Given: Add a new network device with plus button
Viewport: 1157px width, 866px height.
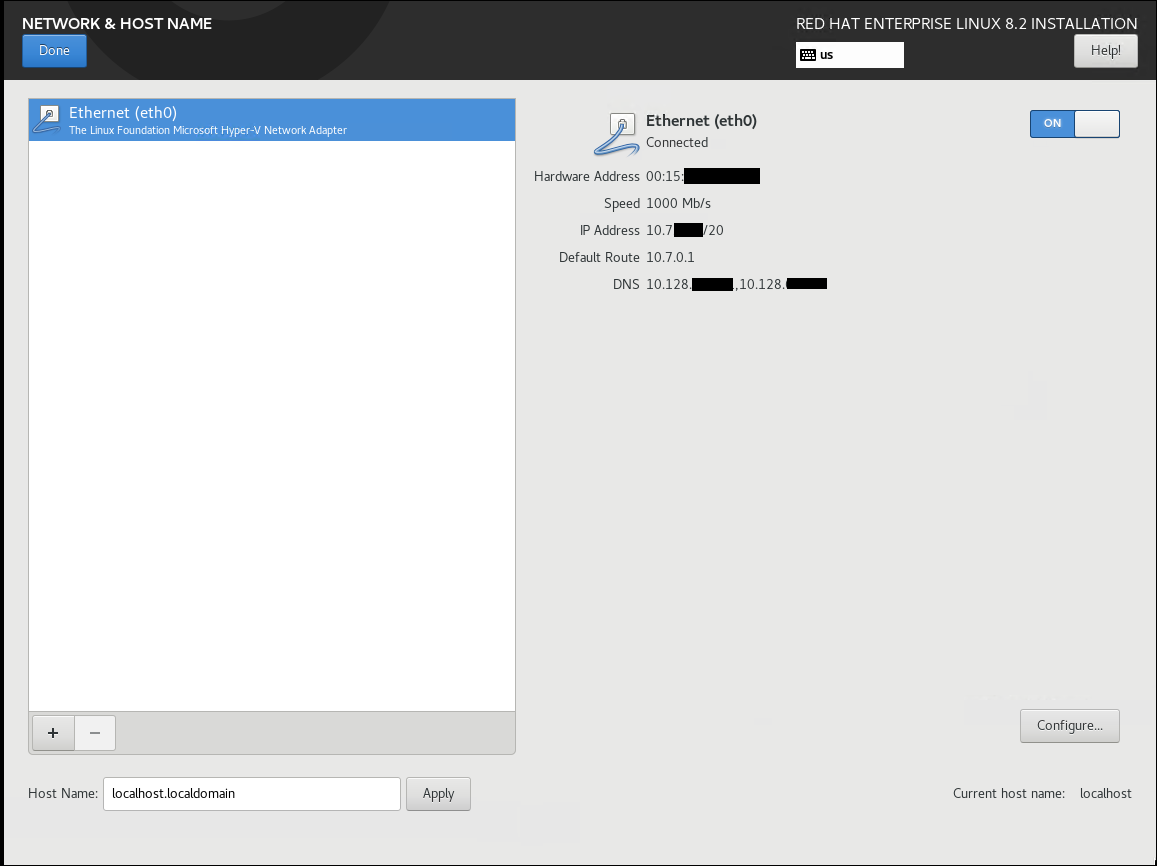Looking at the screenshot, I should point(53,733).
